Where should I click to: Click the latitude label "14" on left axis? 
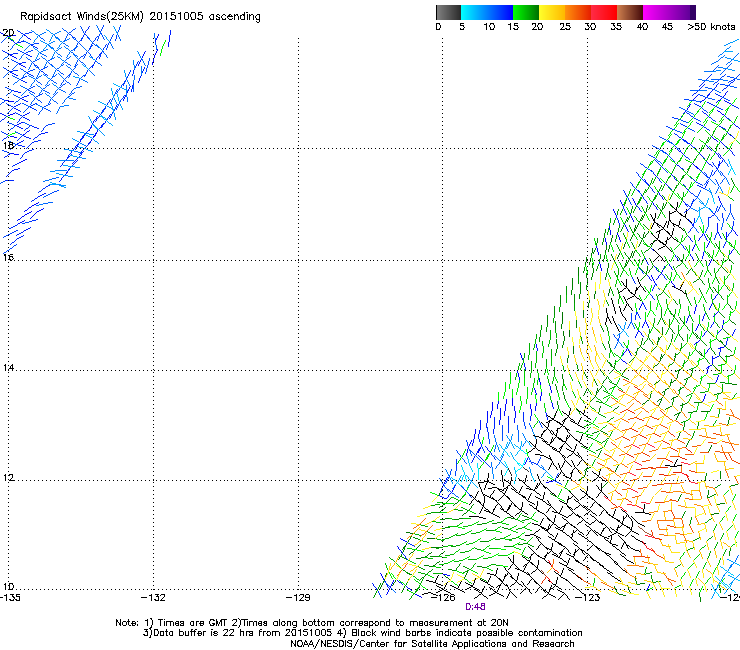point(8,367)
